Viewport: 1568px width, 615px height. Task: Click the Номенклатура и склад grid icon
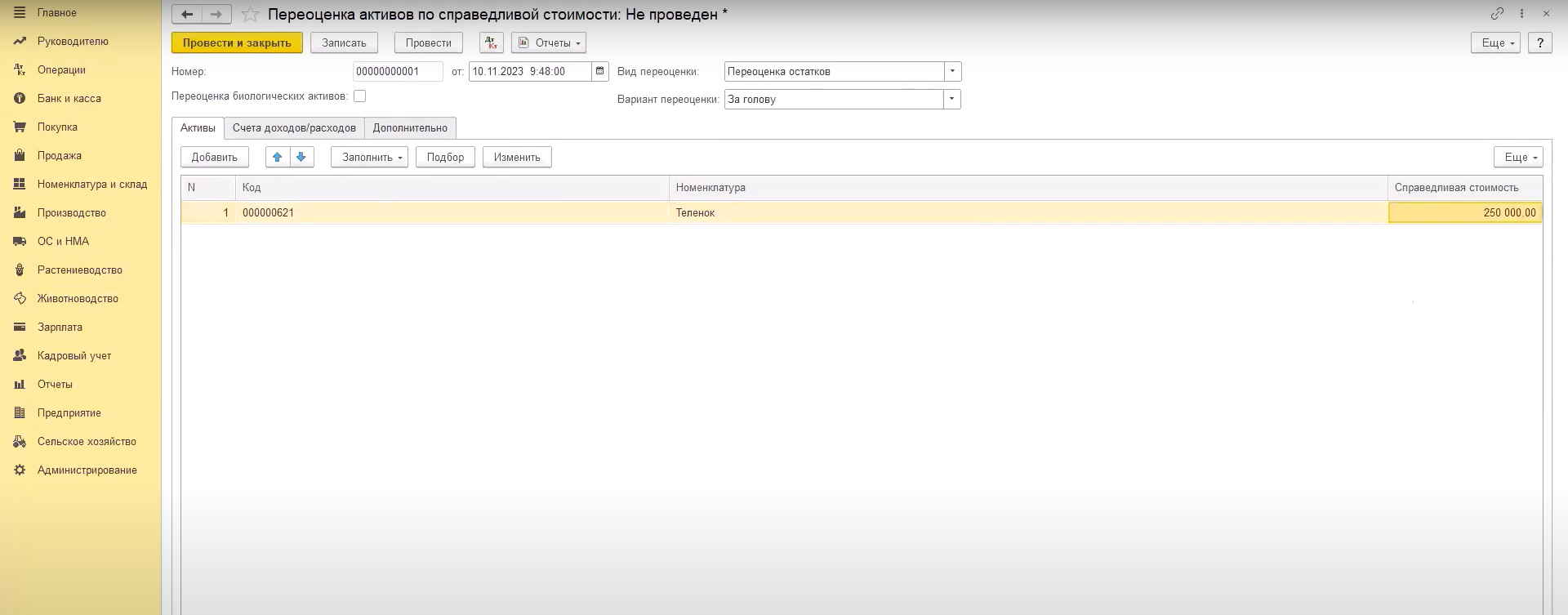coord(20,185)
